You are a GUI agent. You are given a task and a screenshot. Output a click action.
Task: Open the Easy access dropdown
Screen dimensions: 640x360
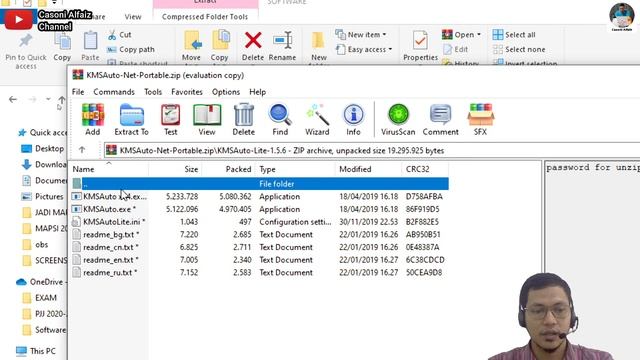364,49
